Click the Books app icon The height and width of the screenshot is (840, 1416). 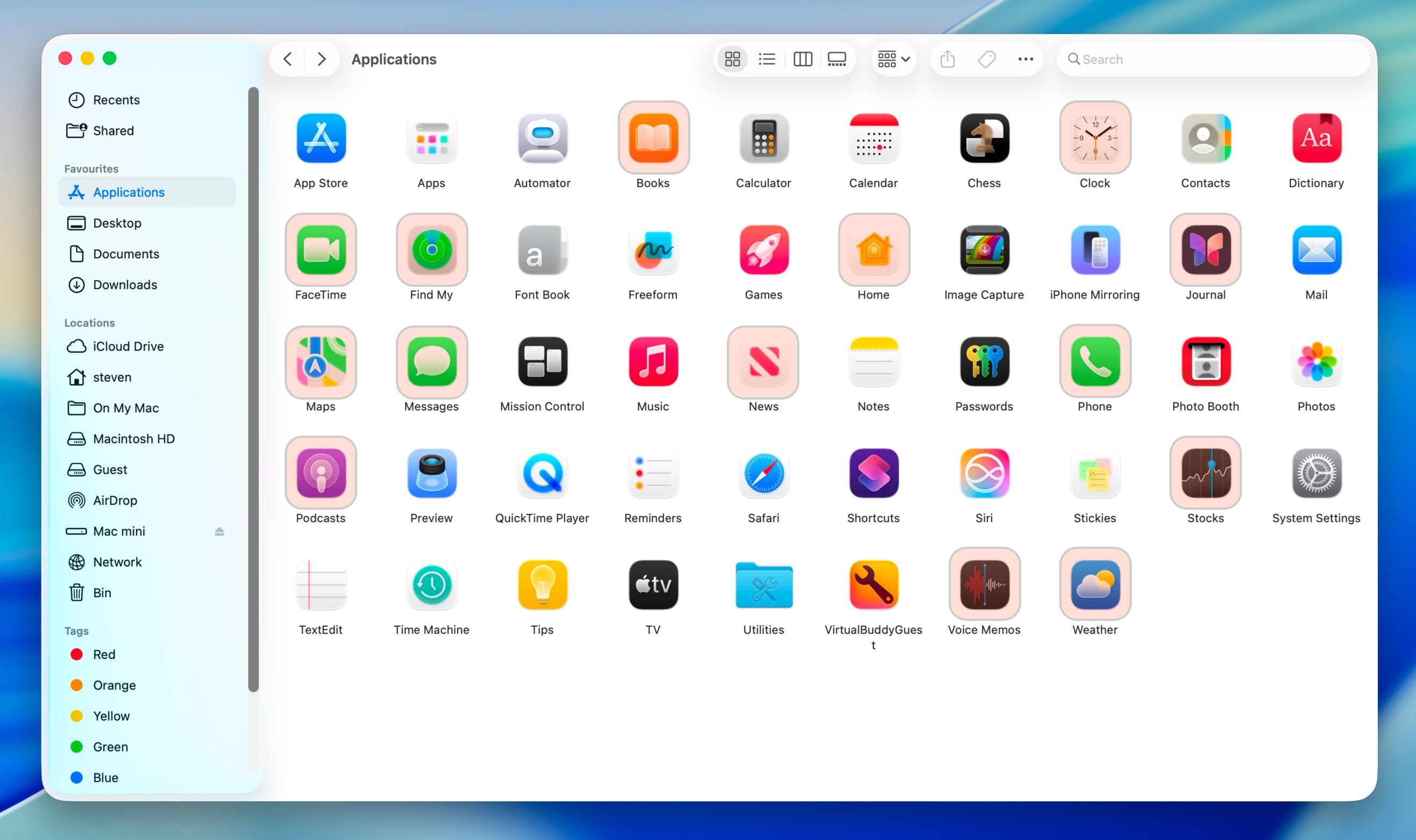653,138
